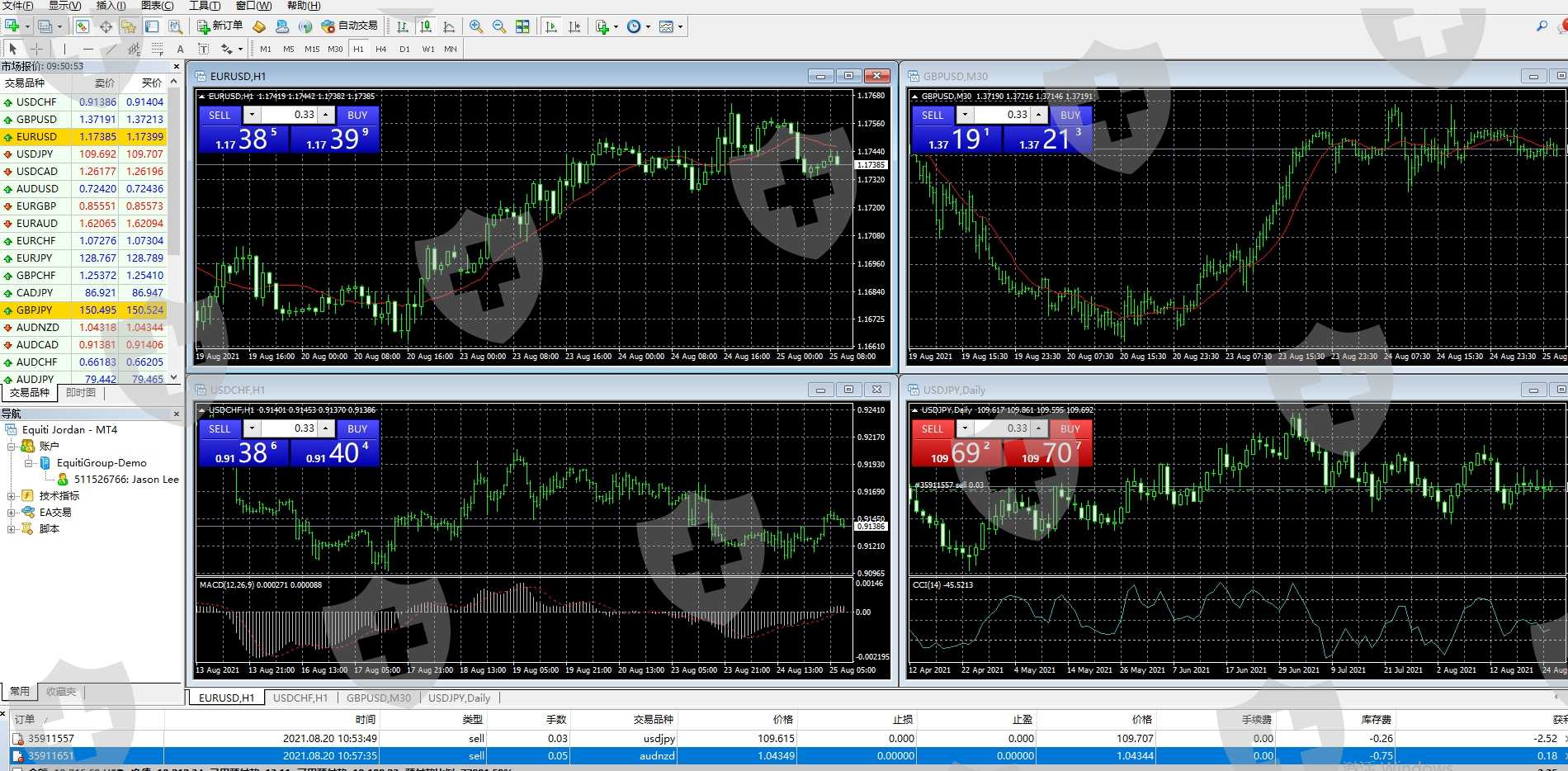The height and width of the screenshot is (771, 1568).
Task: Select the crosshair cursor tool
Action: point(36,50)
